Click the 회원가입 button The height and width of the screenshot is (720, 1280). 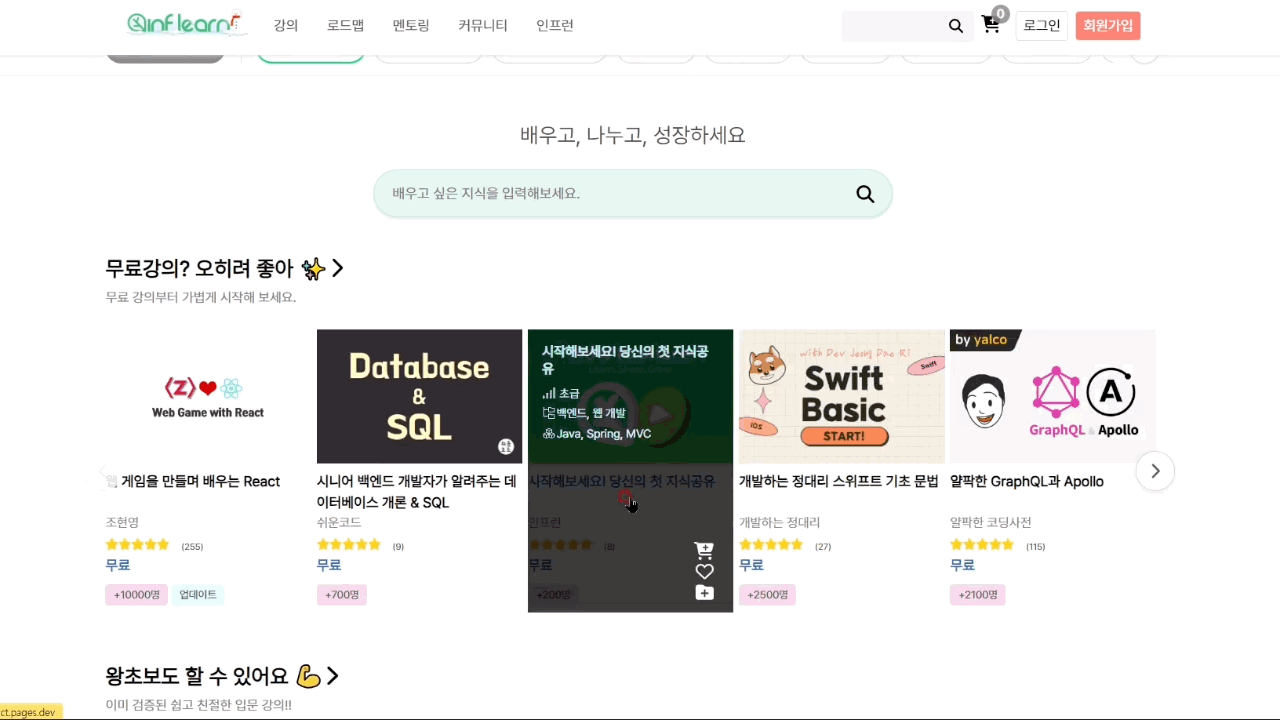pos(1107,26)
